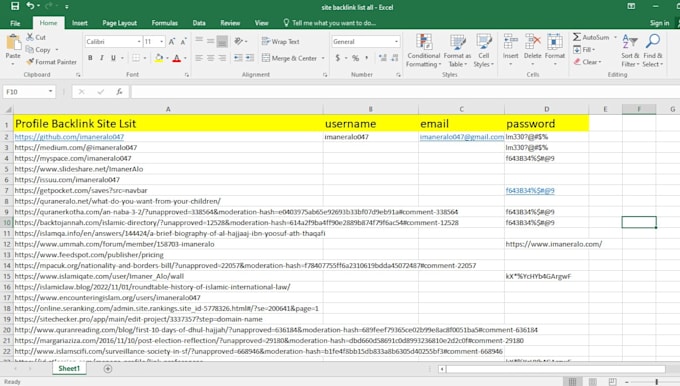The width and height of the screenshot is (680, 386).
Task: Toggle Underline formatting
Action: tap(113, 58)
